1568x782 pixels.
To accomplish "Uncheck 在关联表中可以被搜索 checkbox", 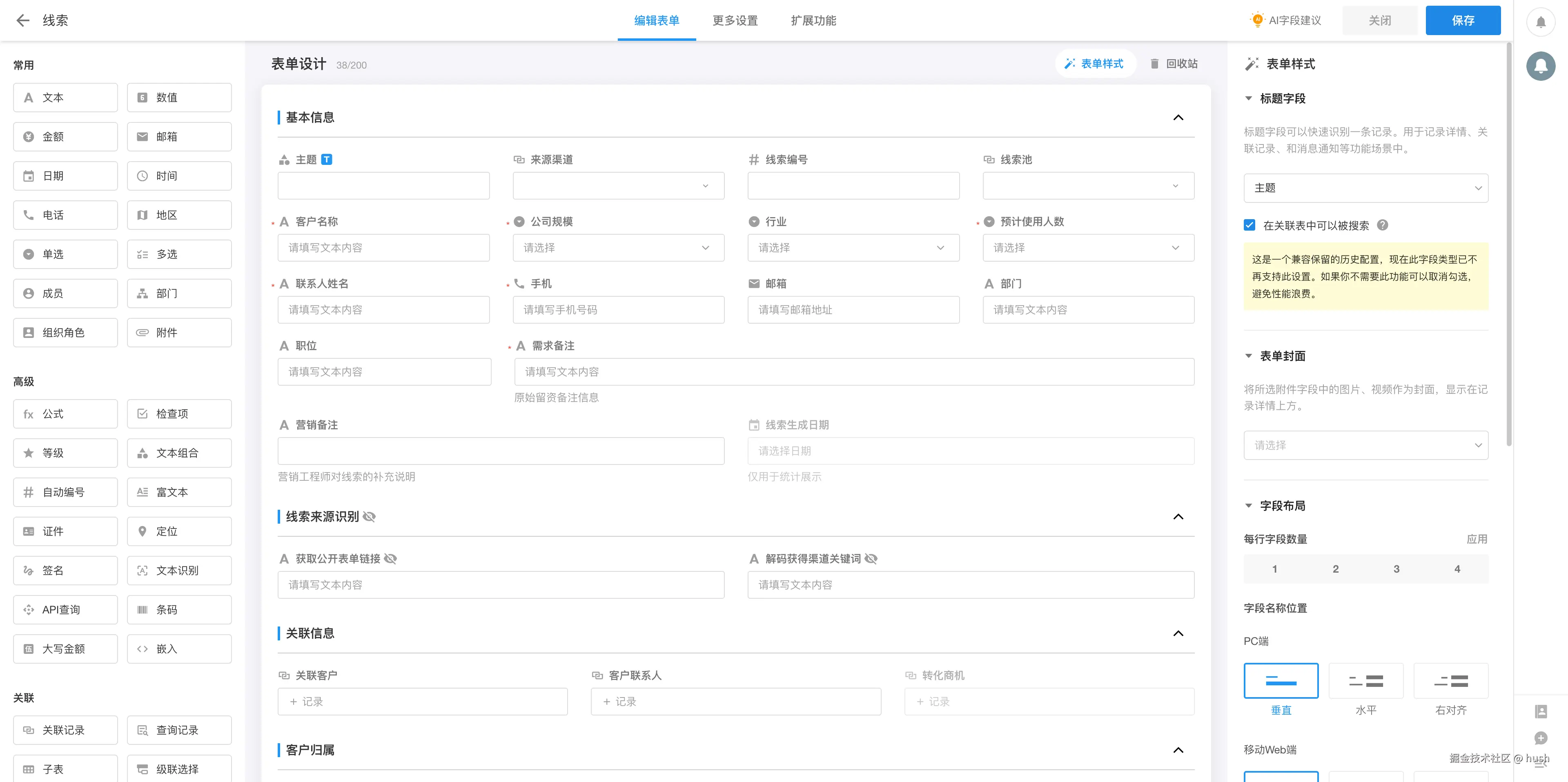I will pyautogui.click(x=1249, y=225).
